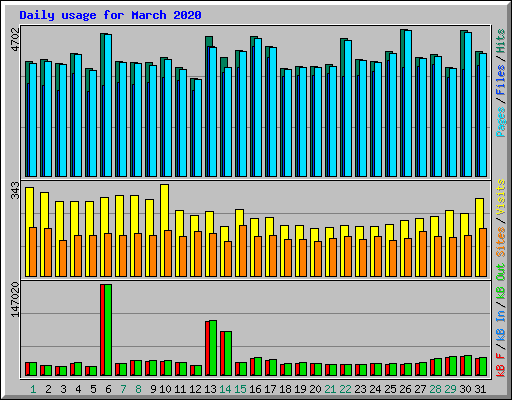
Task: Click day 14 on the x-axis
Action: [225, 389]
